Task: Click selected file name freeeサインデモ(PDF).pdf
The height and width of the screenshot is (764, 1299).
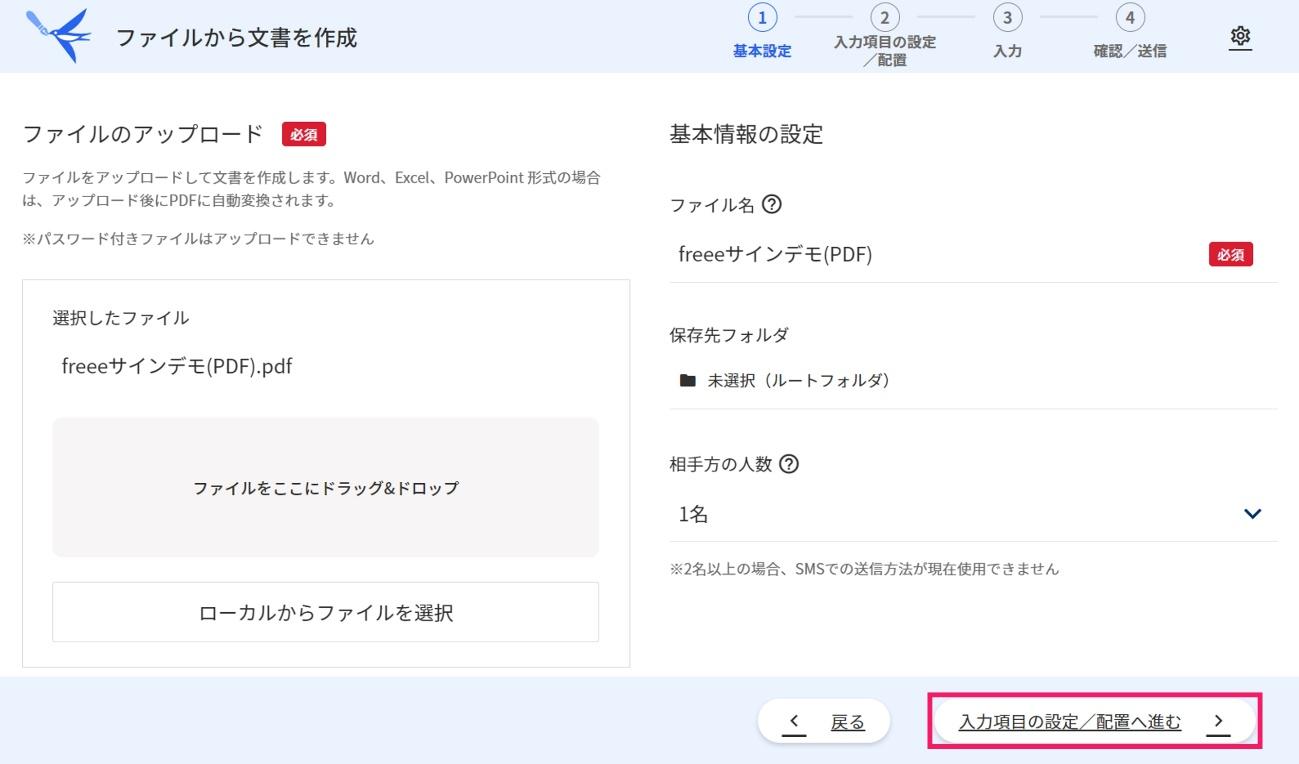Action: pyautogui.click(x=177, y=366)
